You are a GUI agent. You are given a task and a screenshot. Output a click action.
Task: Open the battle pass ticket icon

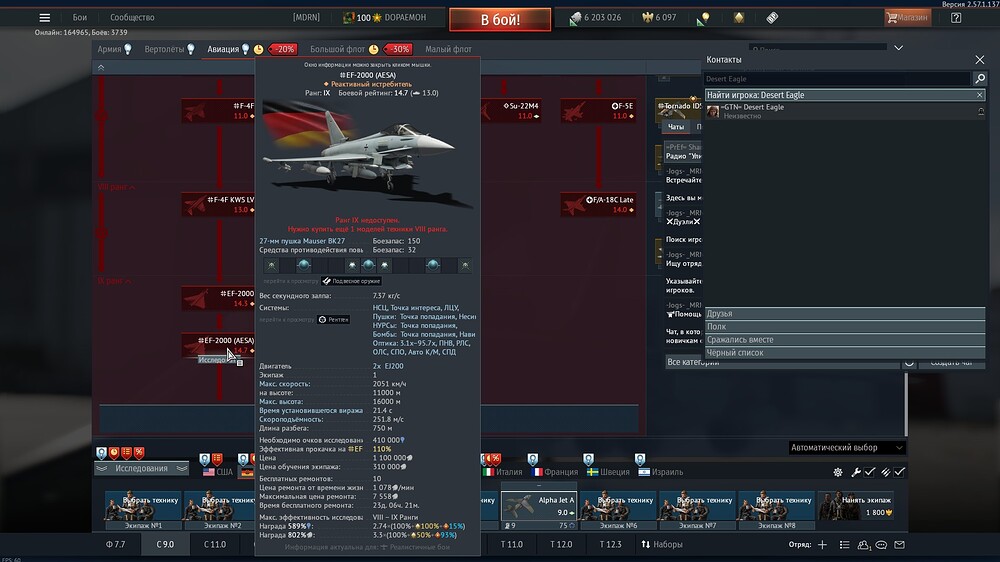pyautogui.click(x=772, y=18)
